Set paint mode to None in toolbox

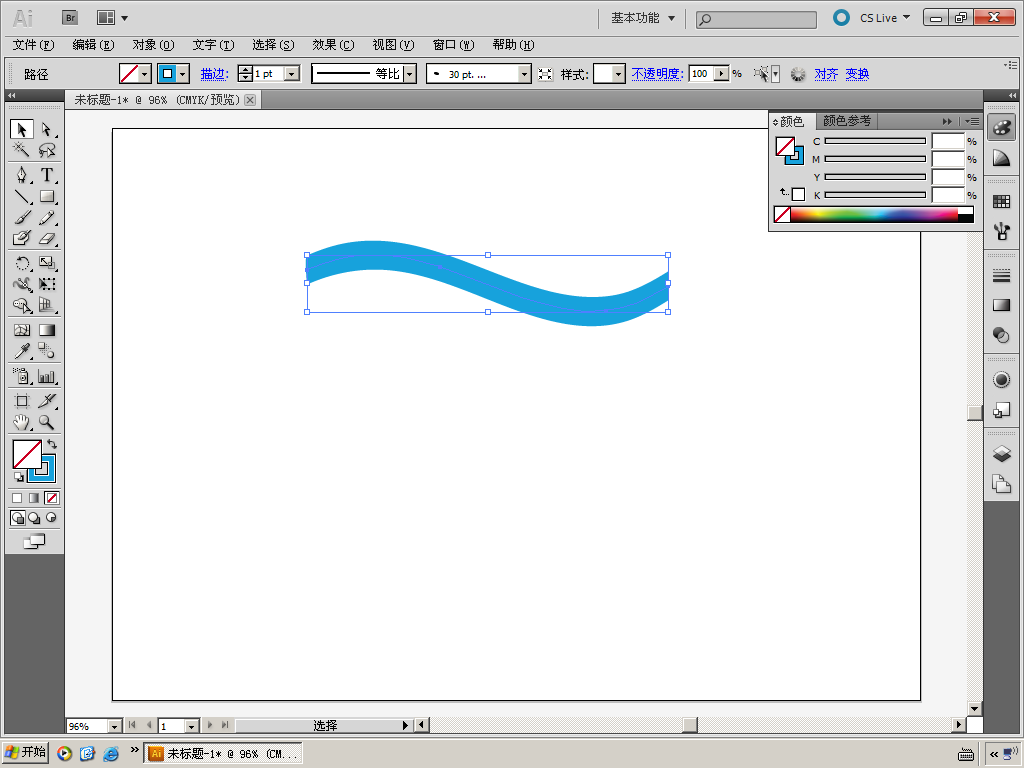click(52, 498)
